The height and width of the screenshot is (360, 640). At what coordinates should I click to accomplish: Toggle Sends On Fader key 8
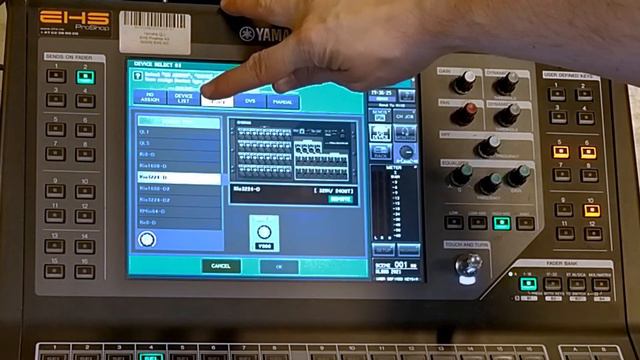(x=85, y=155)
